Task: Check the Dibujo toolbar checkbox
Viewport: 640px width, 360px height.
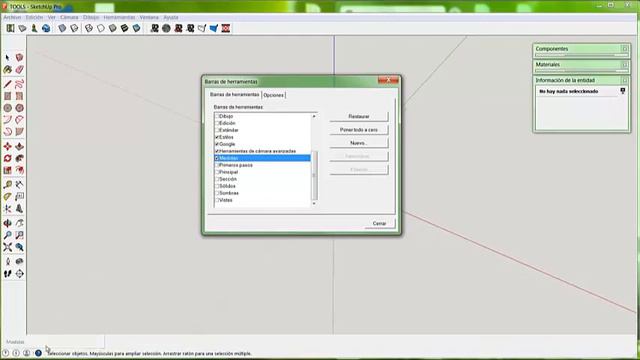Action: pos(218,116)
